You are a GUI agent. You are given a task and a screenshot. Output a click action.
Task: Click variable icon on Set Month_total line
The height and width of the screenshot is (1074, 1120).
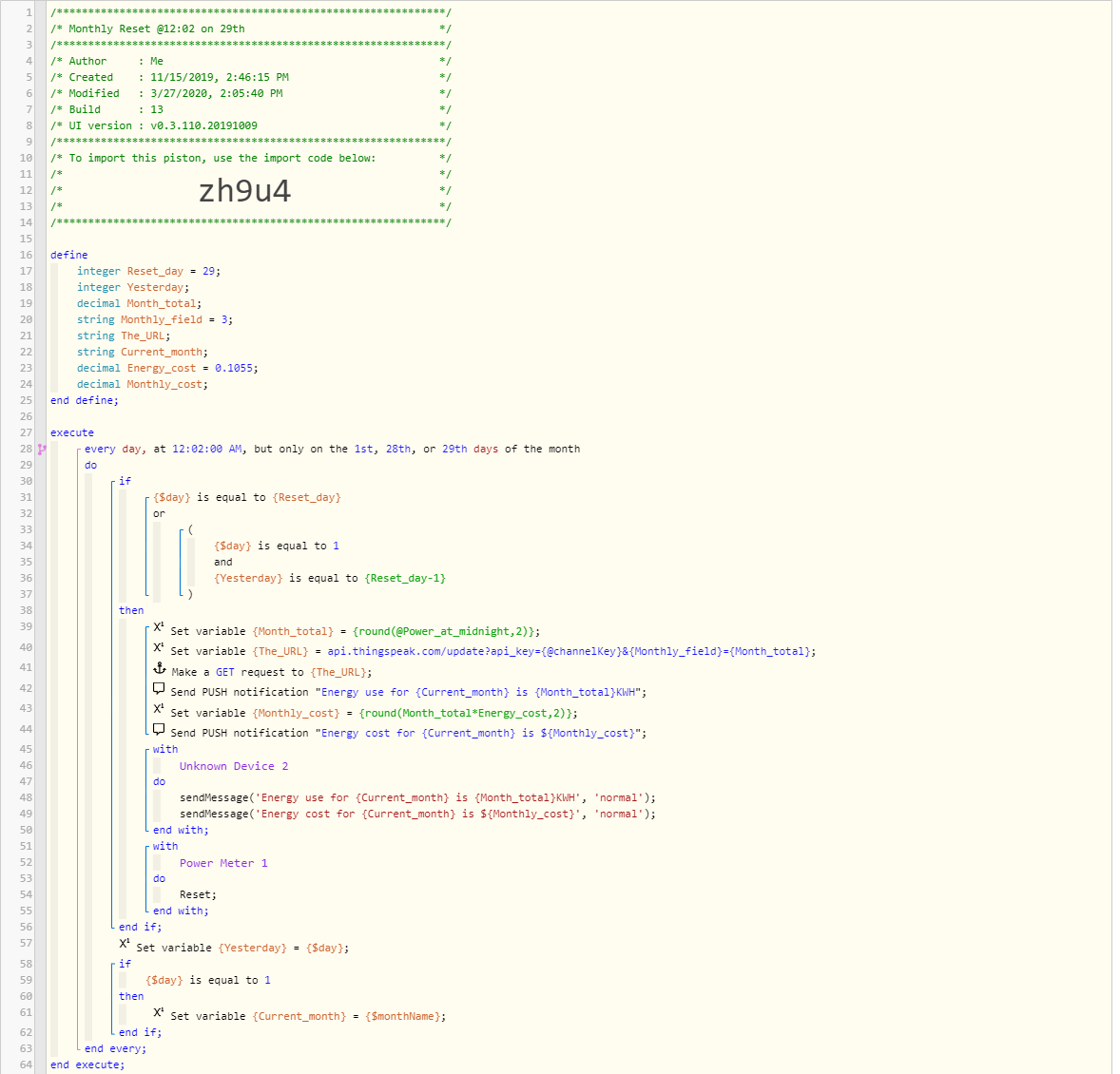(x=159, y=627)
